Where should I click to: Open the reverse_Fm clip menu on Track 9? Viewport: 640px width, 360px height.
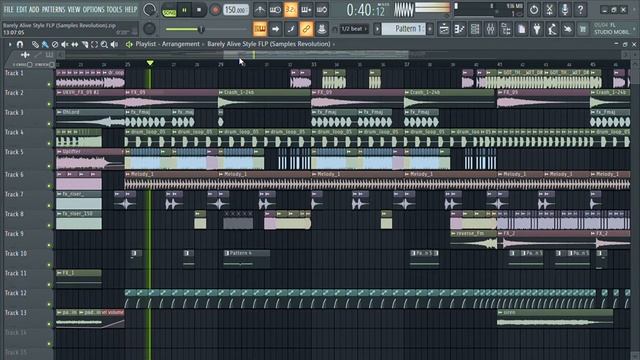[x=453, y=234]
